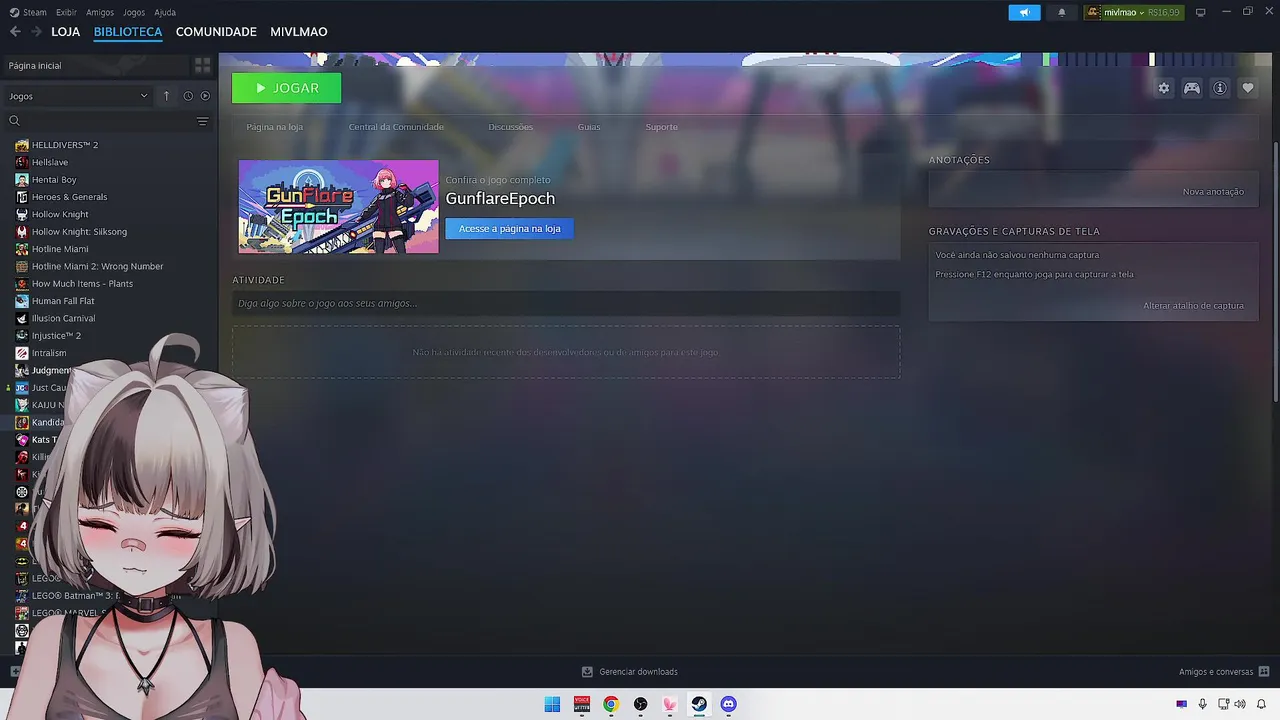Open Google Chrome from taskbar

click(611, 704)
